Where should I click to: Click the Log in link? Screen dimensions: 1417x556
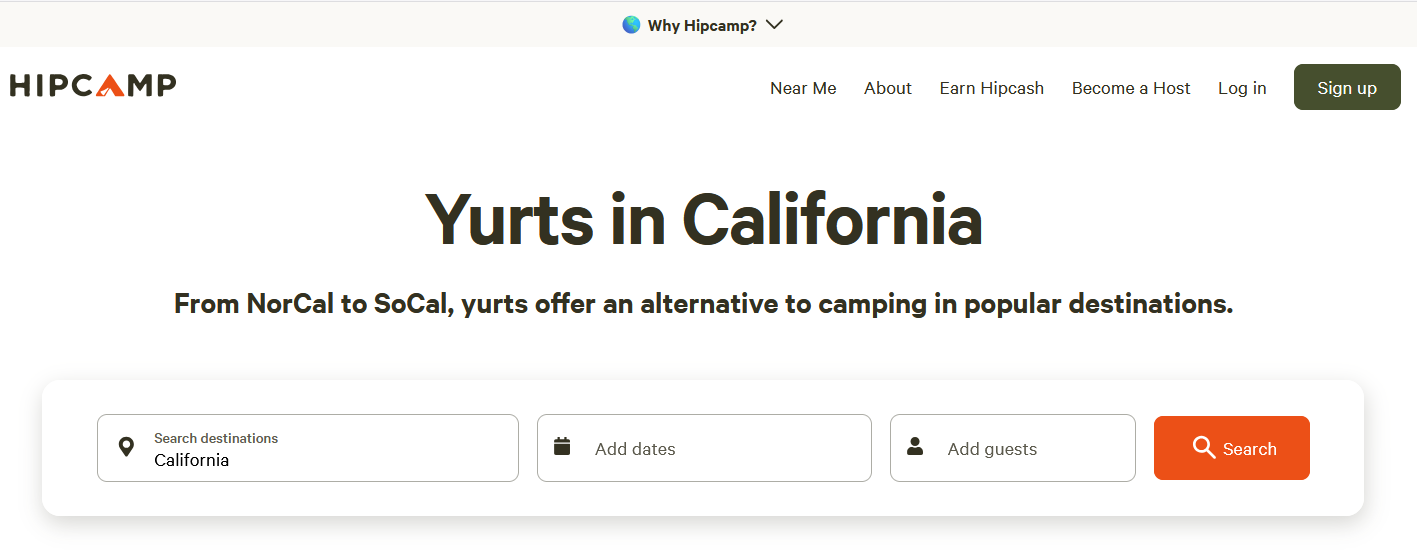click(1242, 88)
